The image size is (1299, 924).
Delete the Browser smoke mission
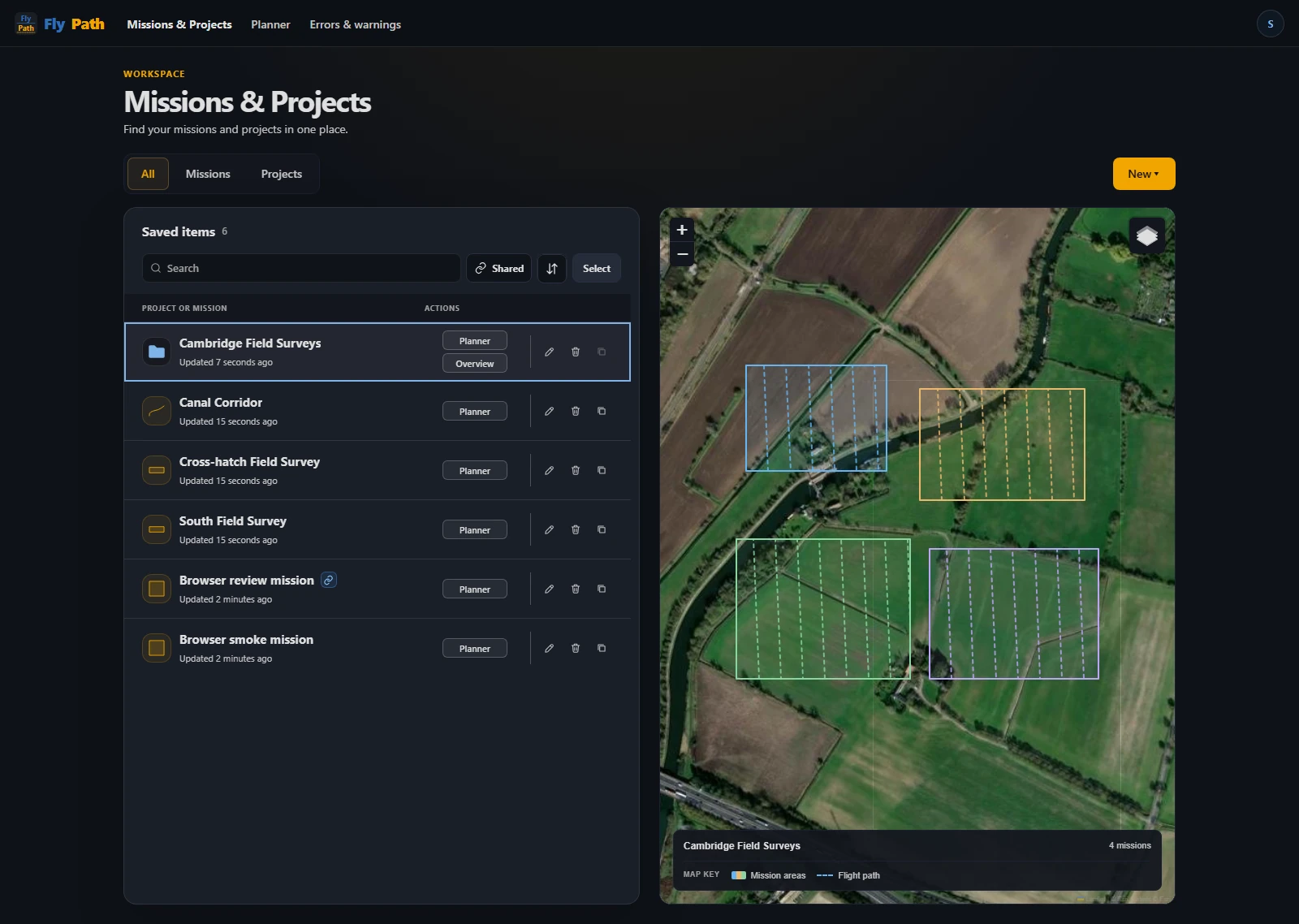(x=576, y=648)
